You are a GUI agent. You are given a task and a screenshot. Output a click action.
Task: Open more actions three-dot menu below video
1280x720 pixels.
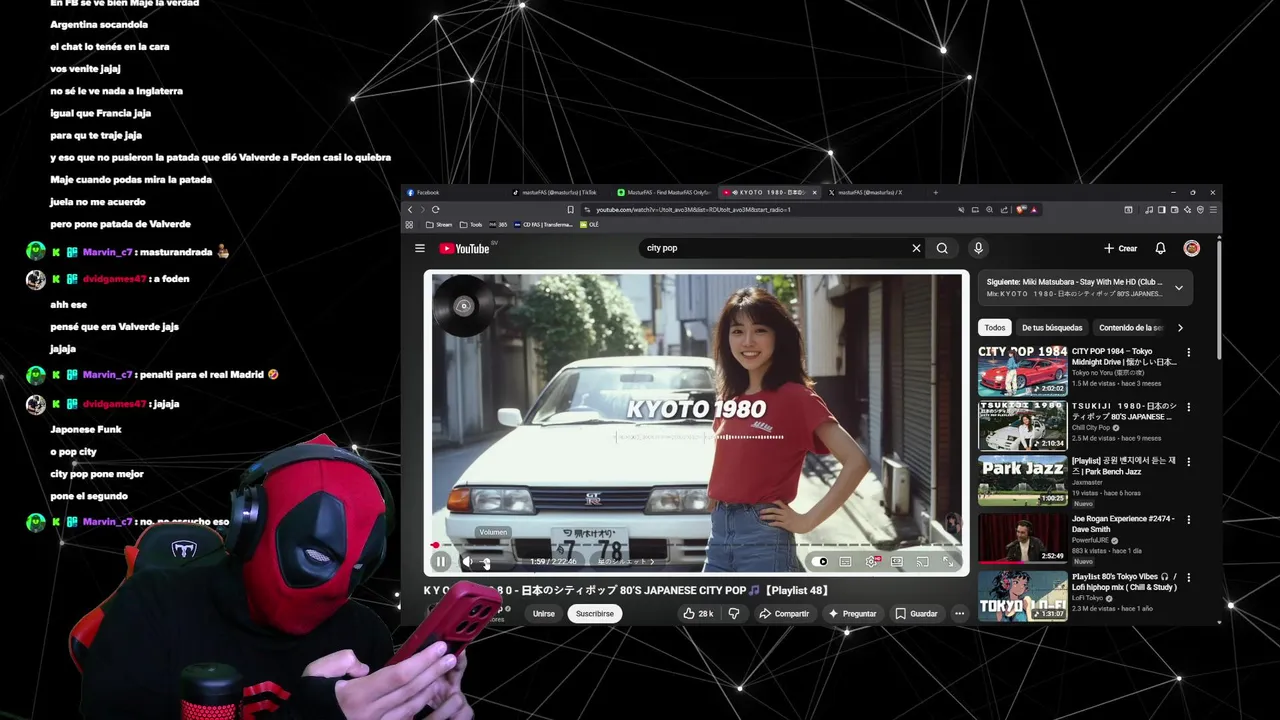click(959, 613)
